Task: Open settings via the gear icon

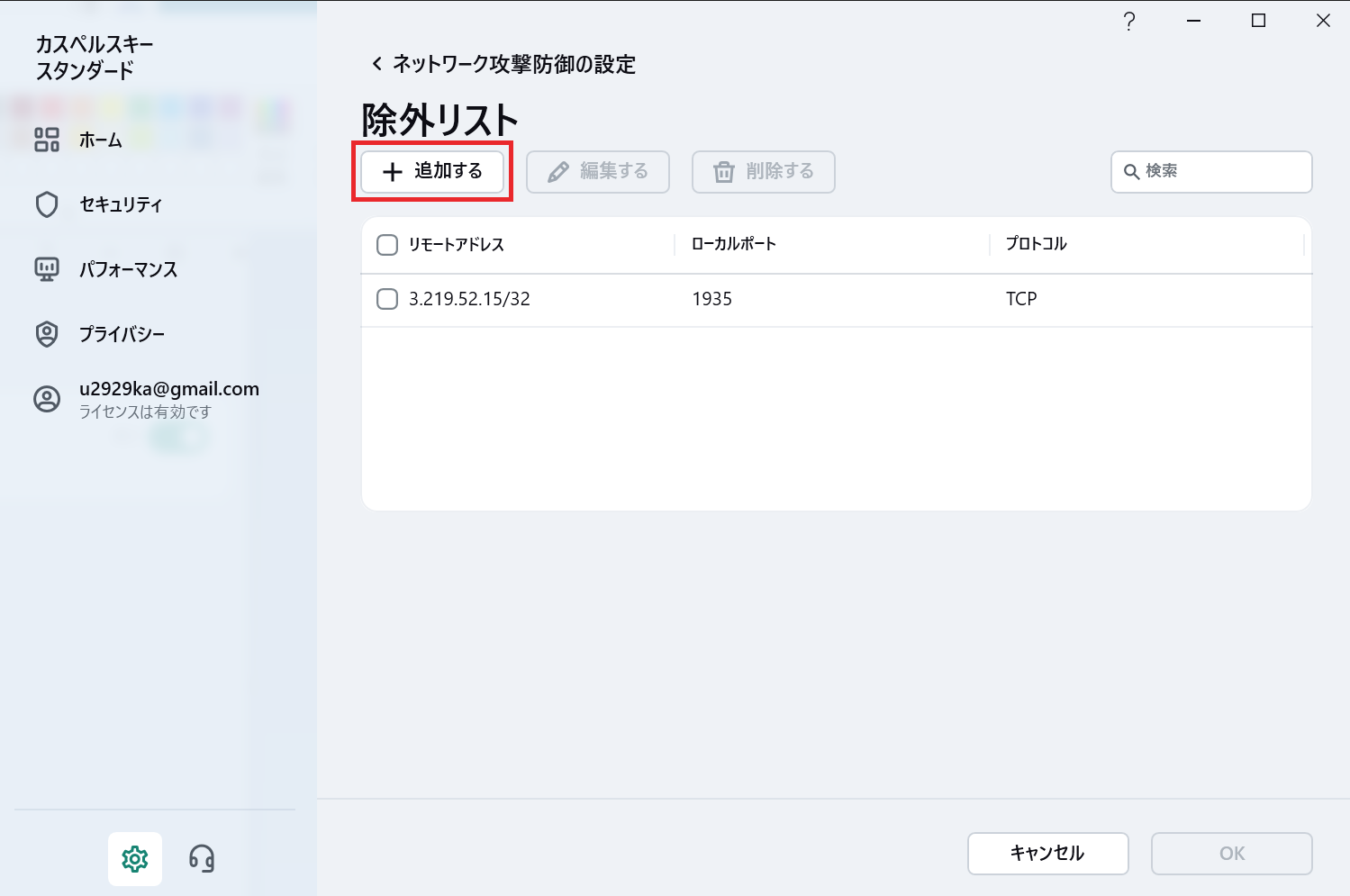Action: [x=135, y=859]
